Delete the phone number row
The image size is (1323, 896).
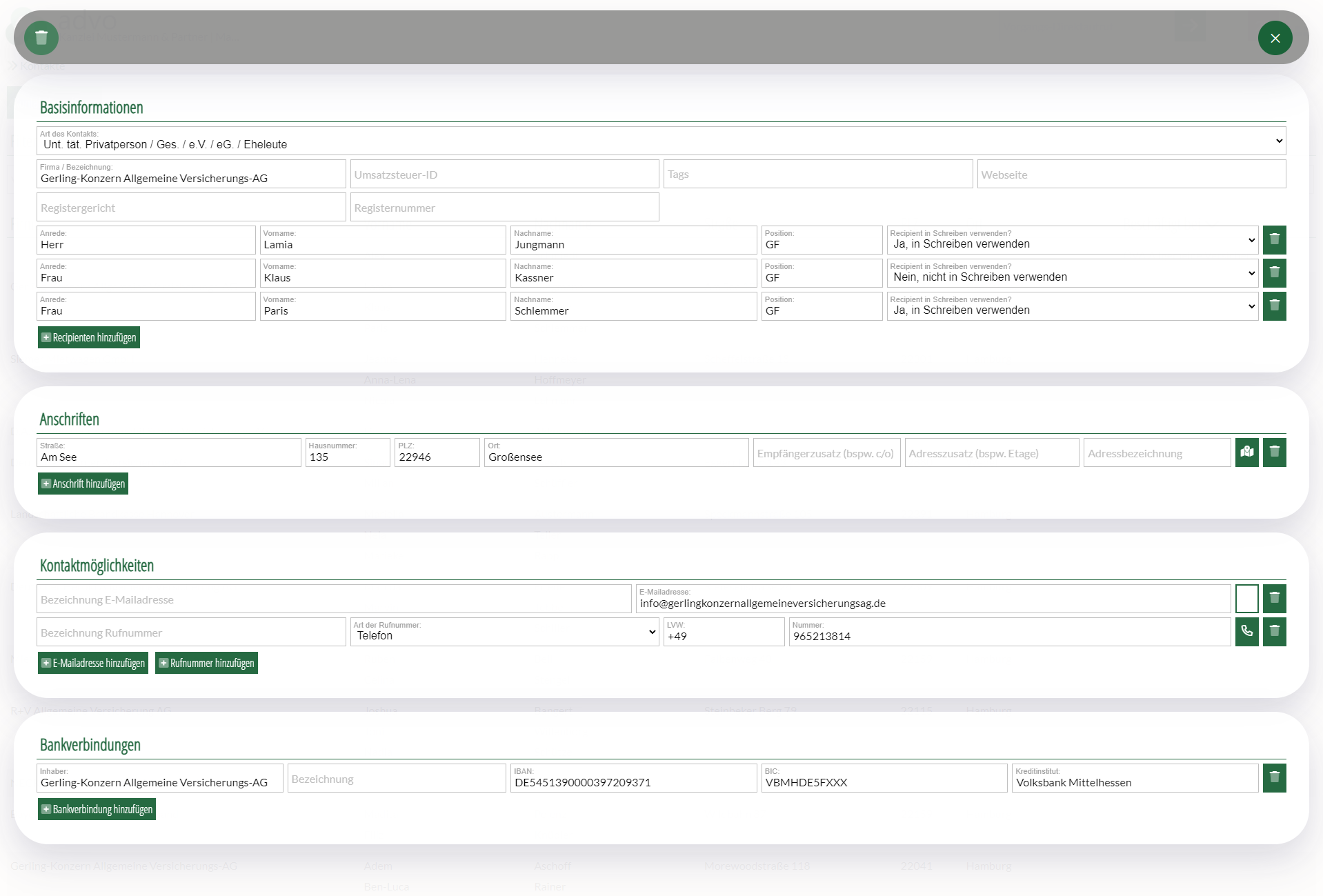point(1274,632)
